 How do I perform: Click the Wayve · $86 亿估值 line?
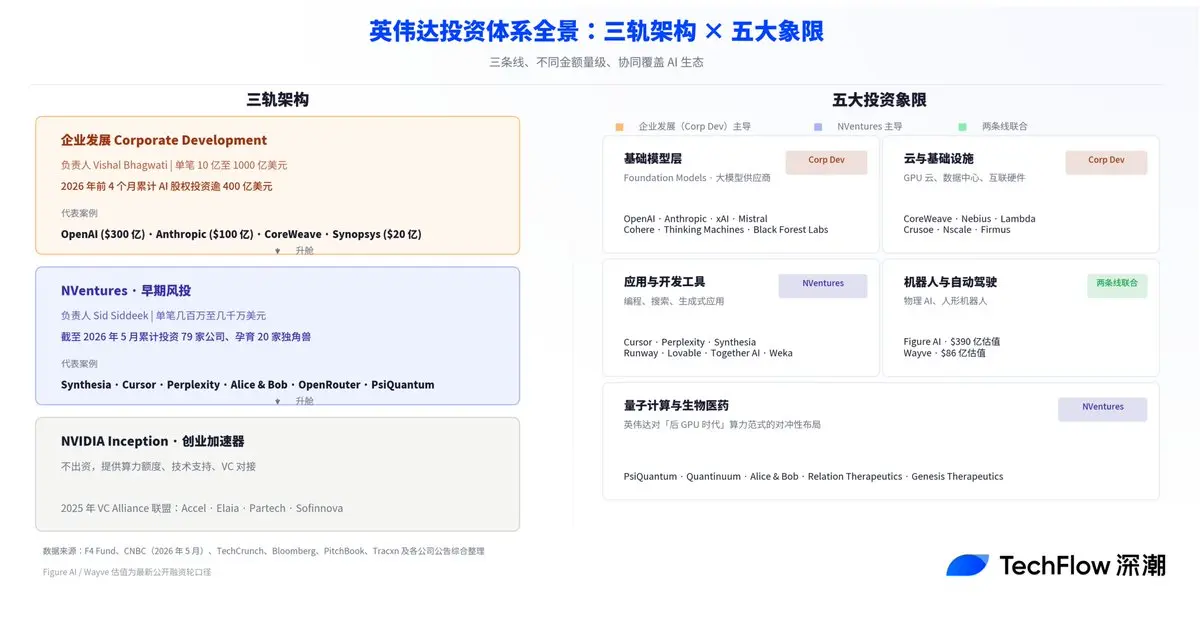(944, 353)
